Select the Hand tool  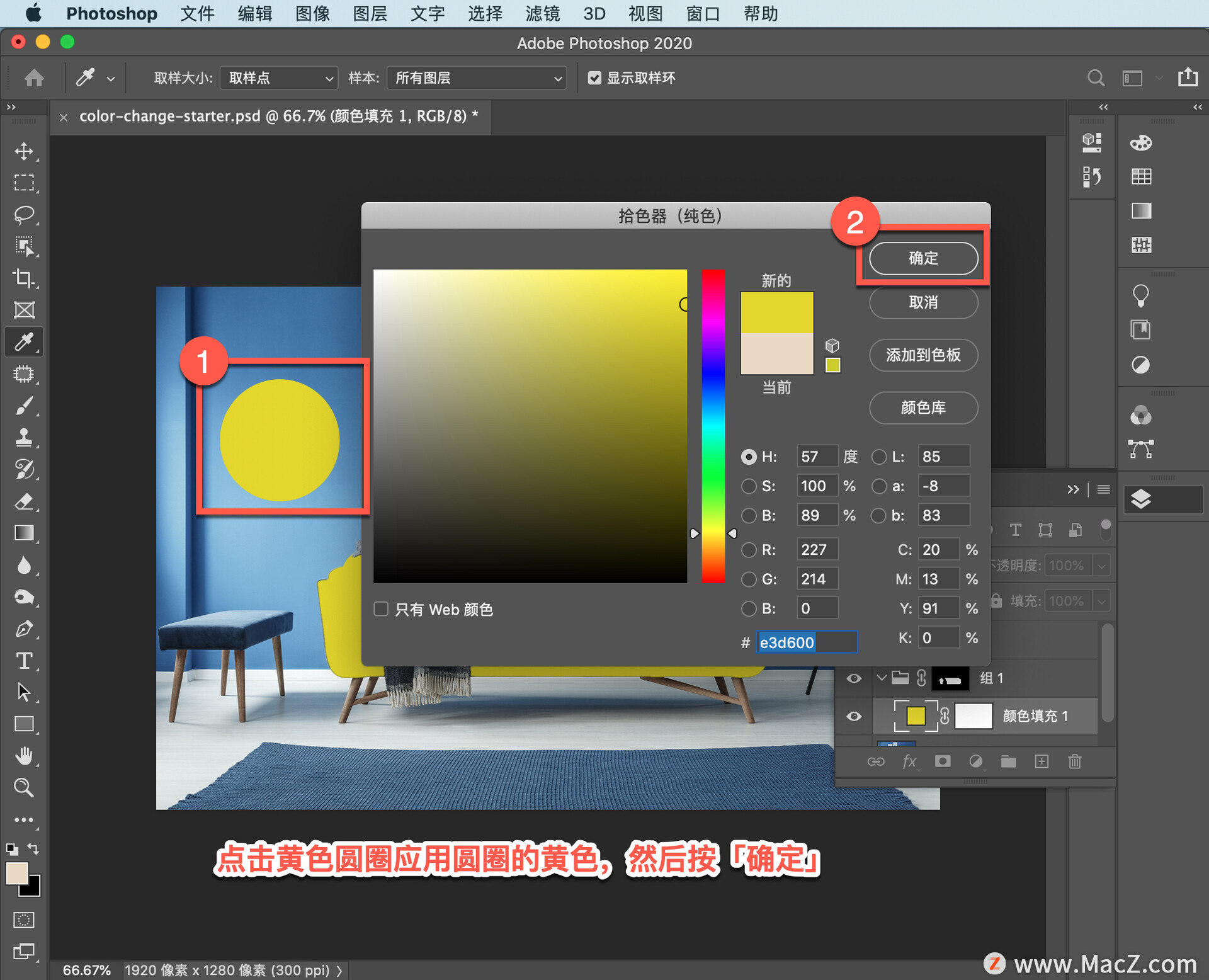point(24,756)
